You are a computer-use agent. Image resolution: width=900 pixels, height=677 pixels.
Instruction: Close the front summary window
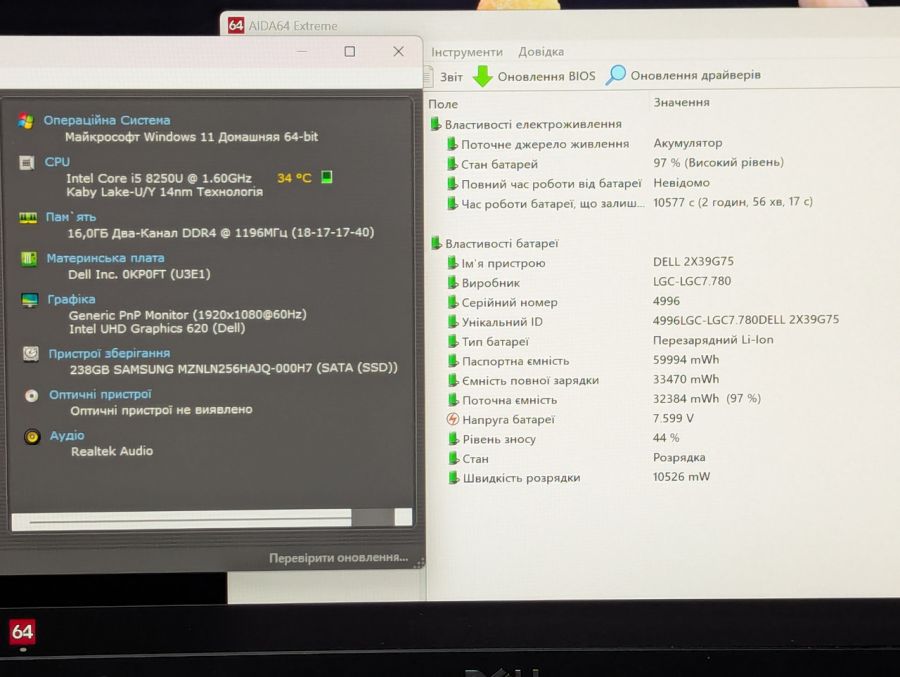[x=398, y=51]
